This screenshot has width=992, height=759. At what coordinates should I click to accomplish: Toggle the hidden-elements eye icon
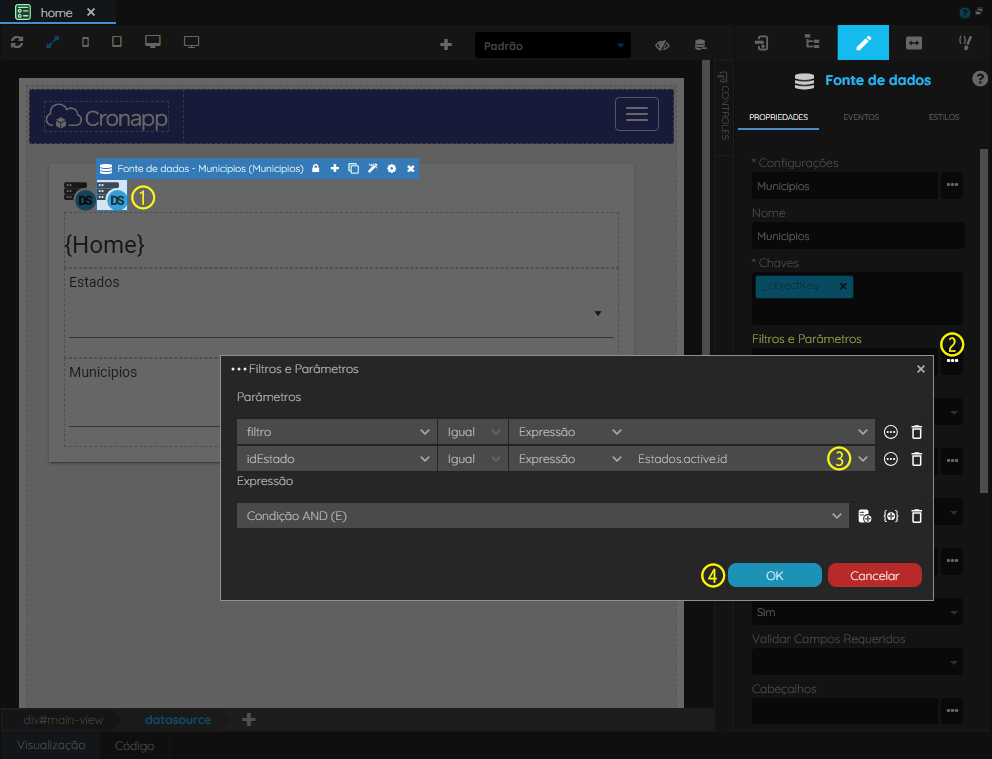pos(662,45)
